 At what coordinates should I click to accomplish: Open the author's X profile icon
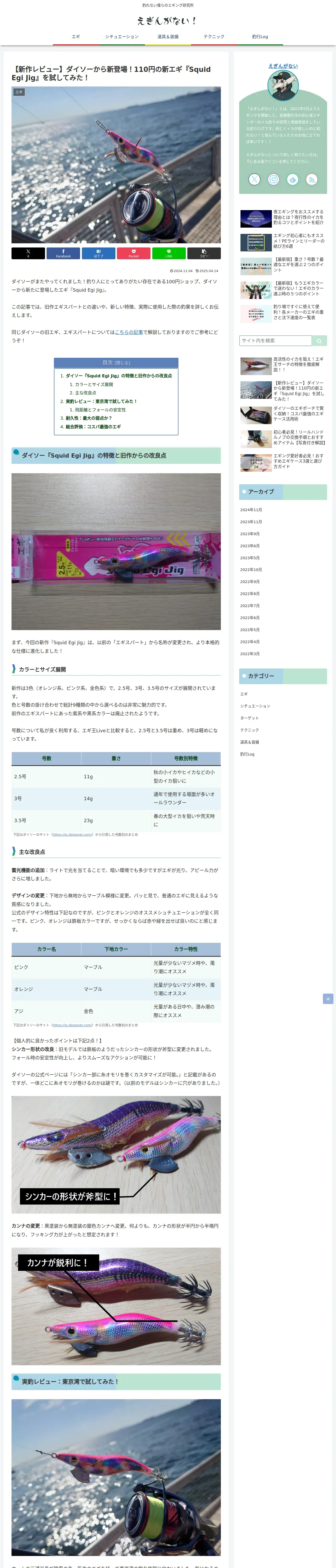pos(254,179)
